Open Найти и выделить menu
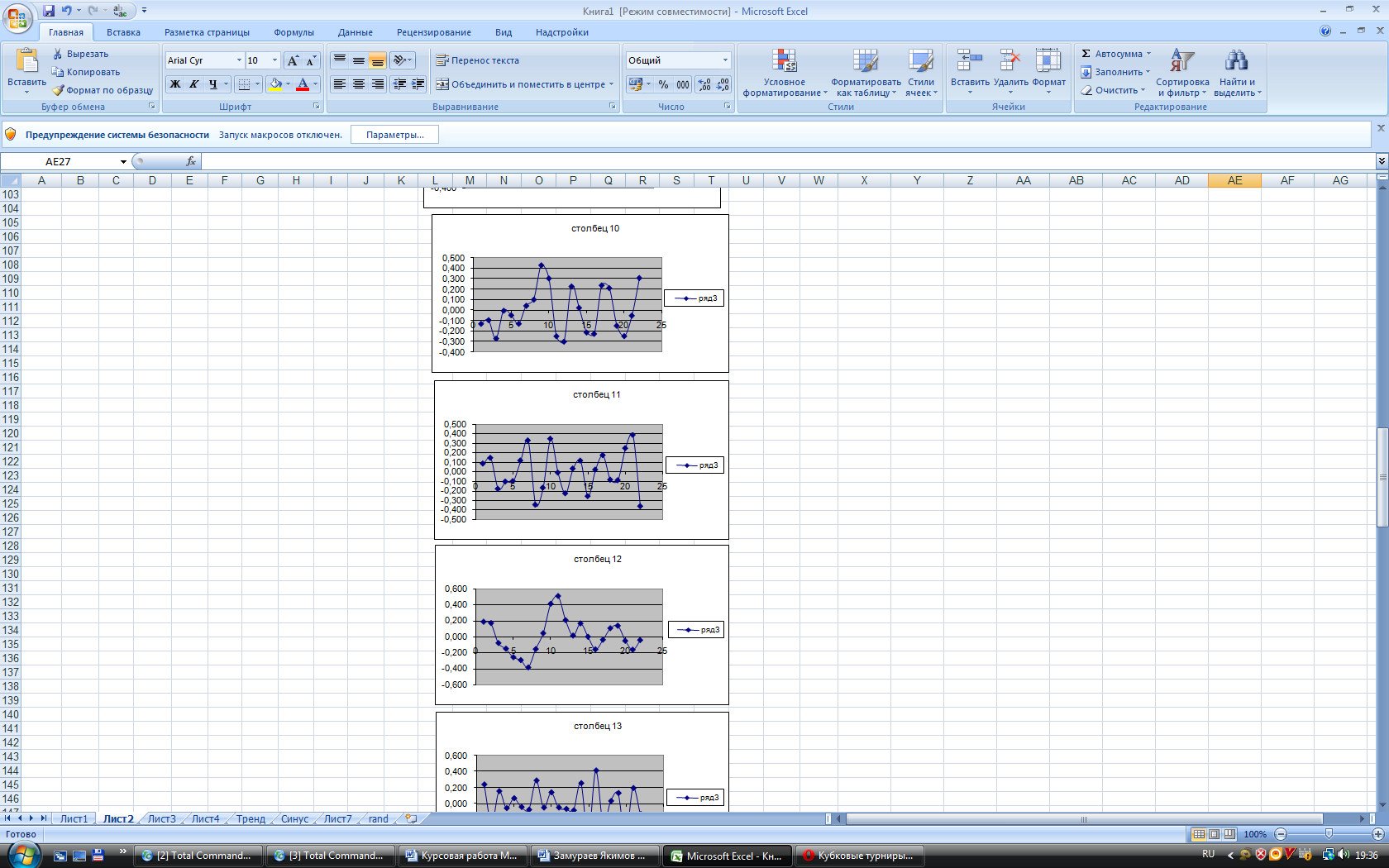The height and width of the screenshot is (868, 1389). pyautogui.click(x=1237, y=73)
